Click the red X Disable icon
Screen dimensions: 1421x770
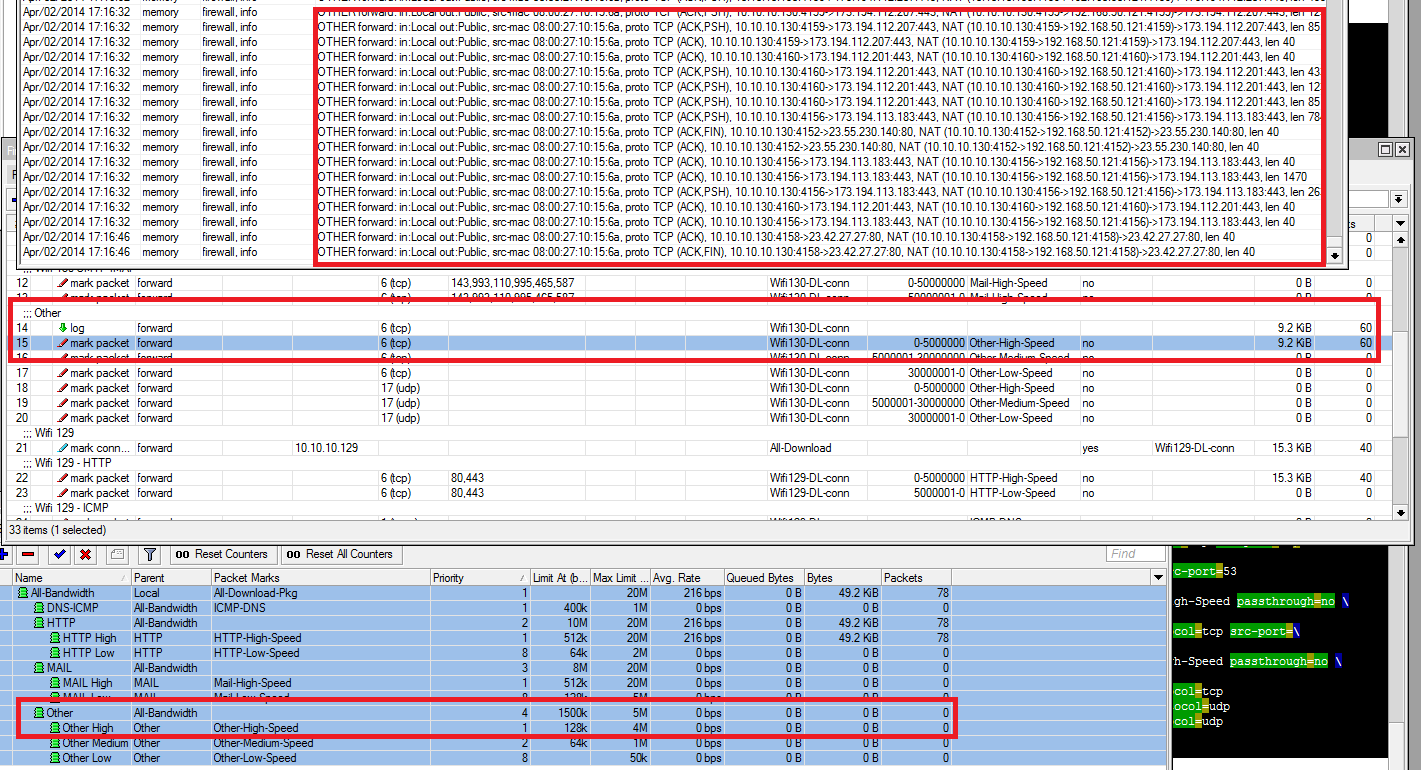coord(86,554)
